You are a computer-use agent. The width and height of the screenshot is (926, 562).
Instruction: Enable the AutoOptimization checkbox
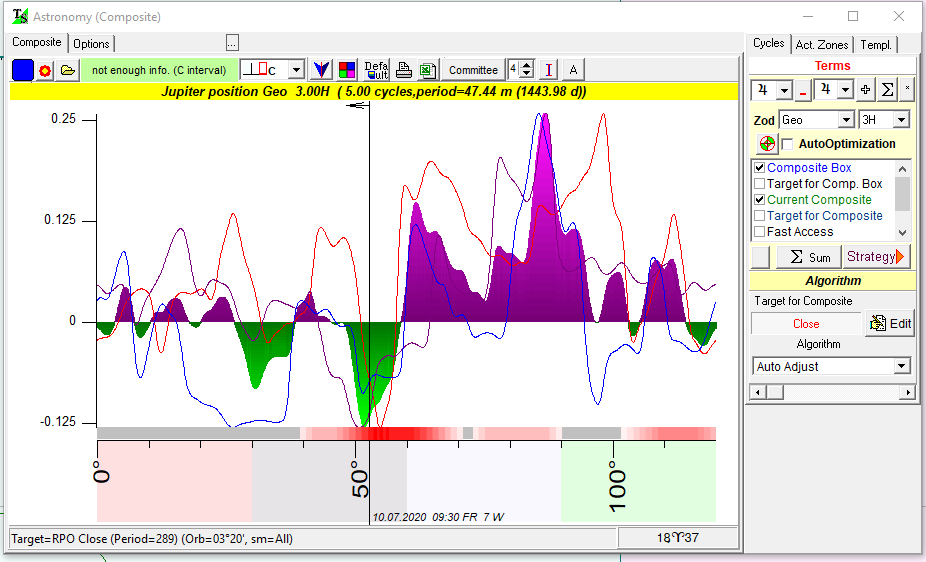click(x=788, y=144)
